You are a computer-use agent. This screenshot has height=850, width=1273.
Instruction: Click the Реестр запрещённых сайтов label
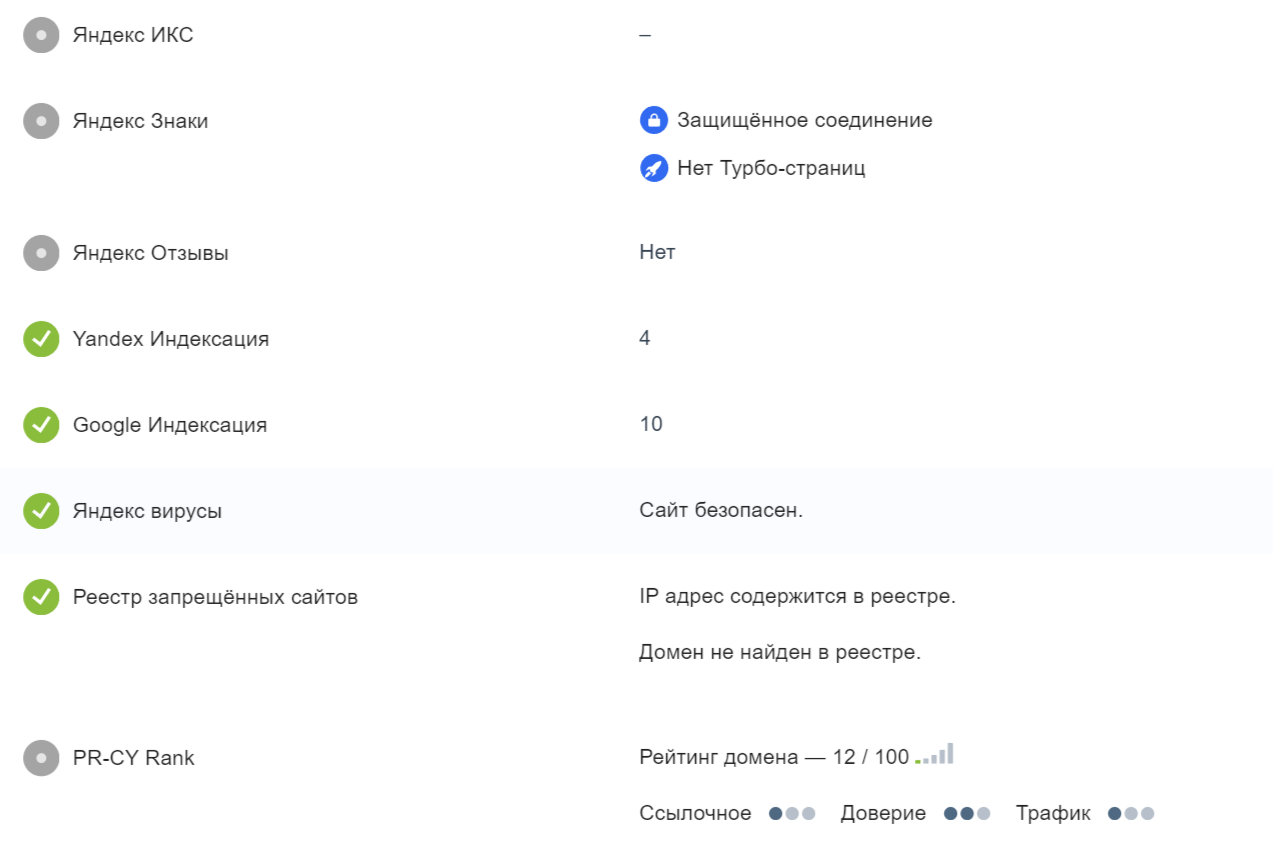[215, 597]
